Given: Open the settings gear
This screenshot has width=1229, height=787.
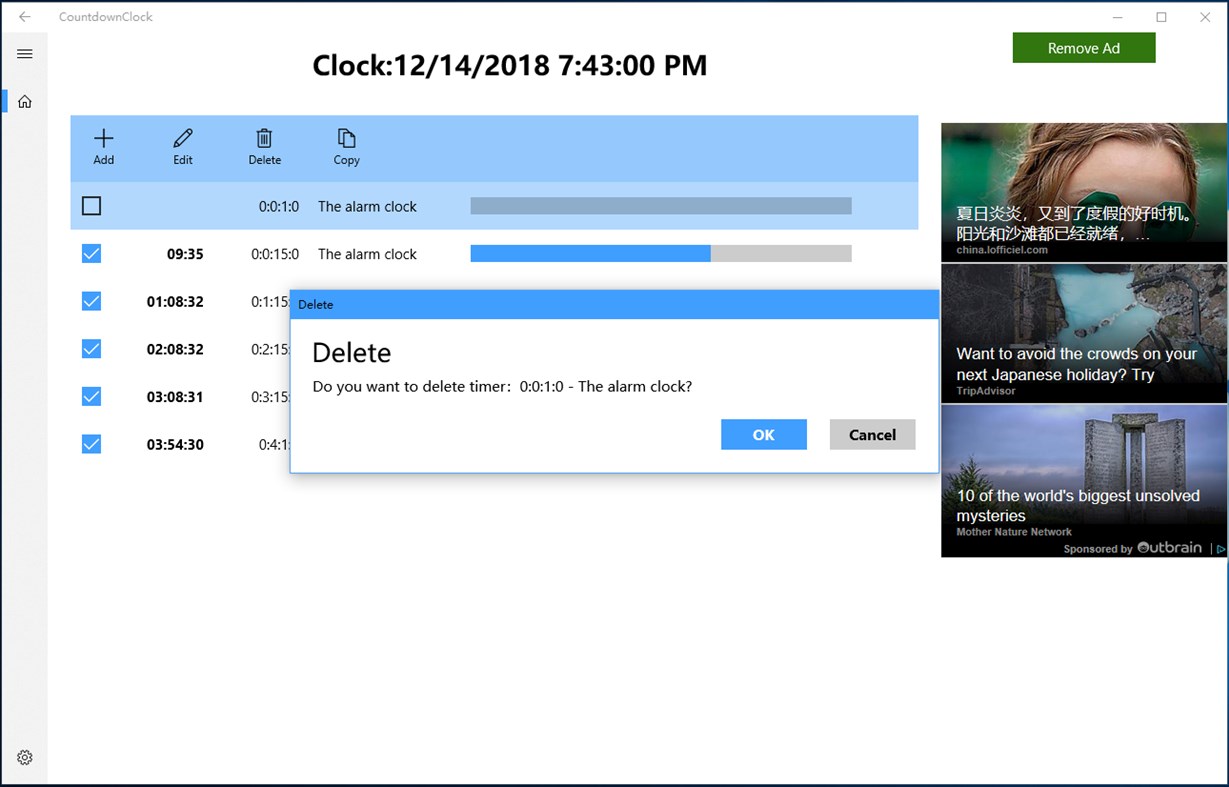Looking at the screenshot, I should [x=24, y=757].
